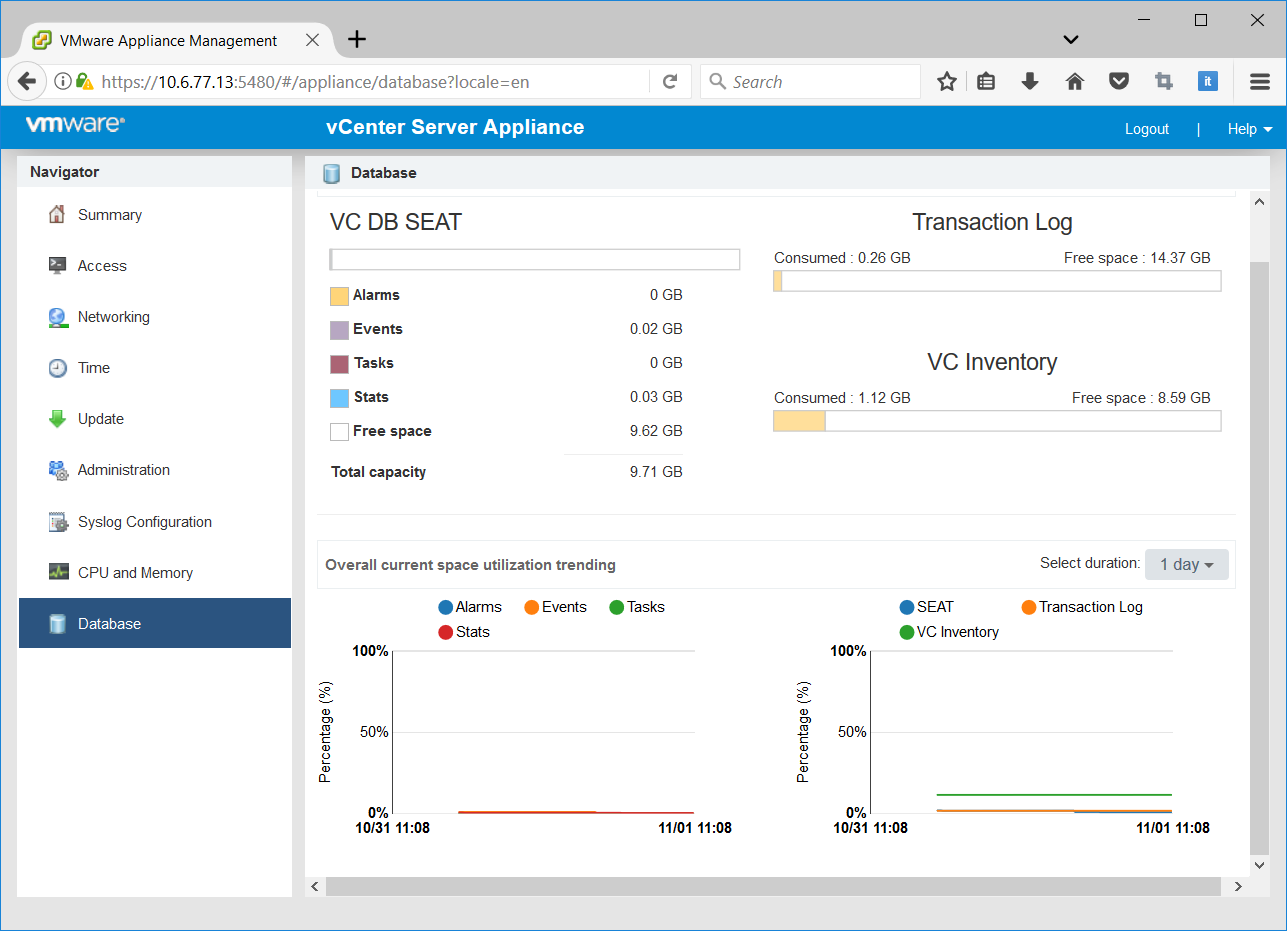Close the VMware Appliance Management tab
1287x931 pixels.
(312, 41)
